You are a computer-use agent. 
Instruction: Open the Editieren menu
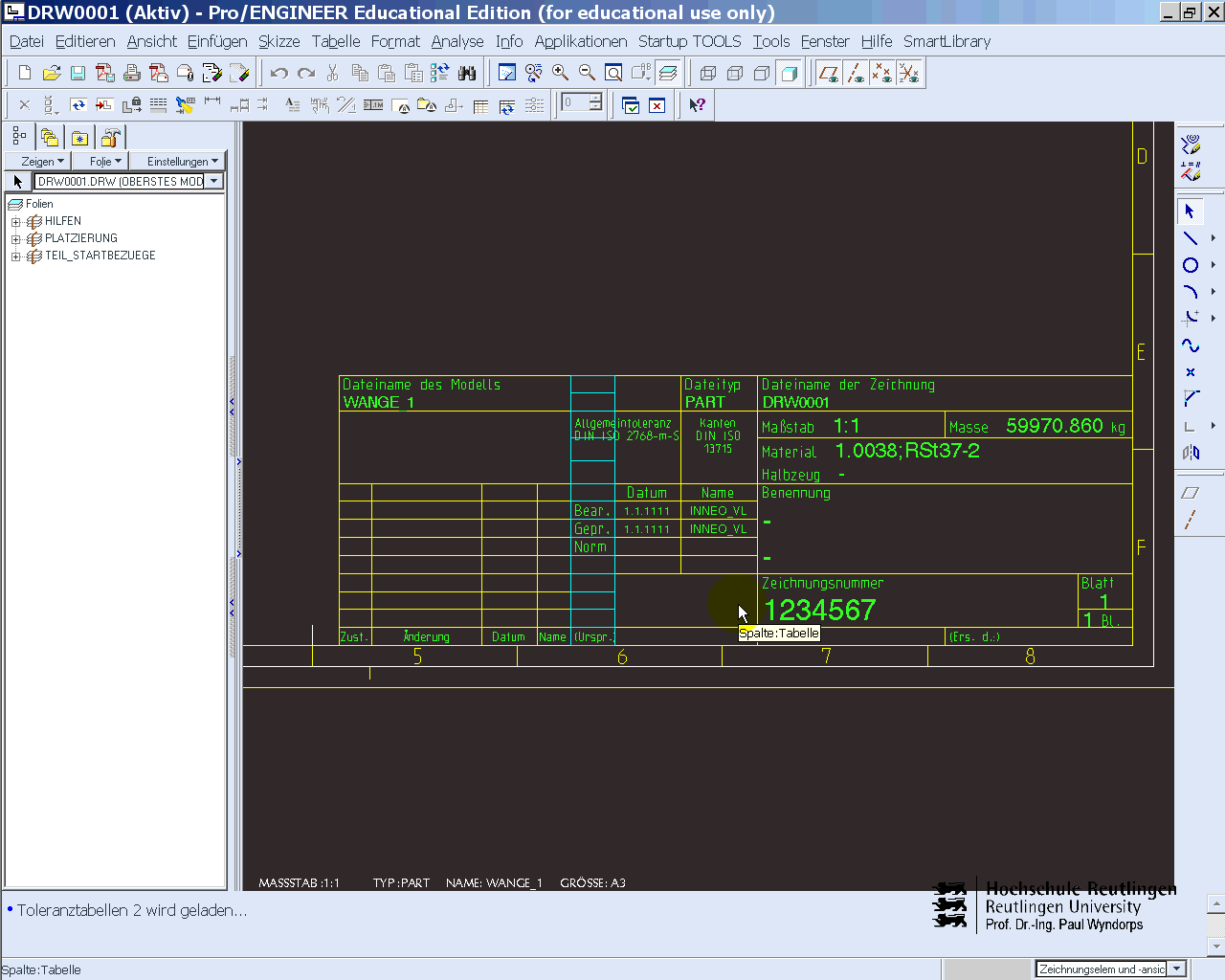click(85, 41)
